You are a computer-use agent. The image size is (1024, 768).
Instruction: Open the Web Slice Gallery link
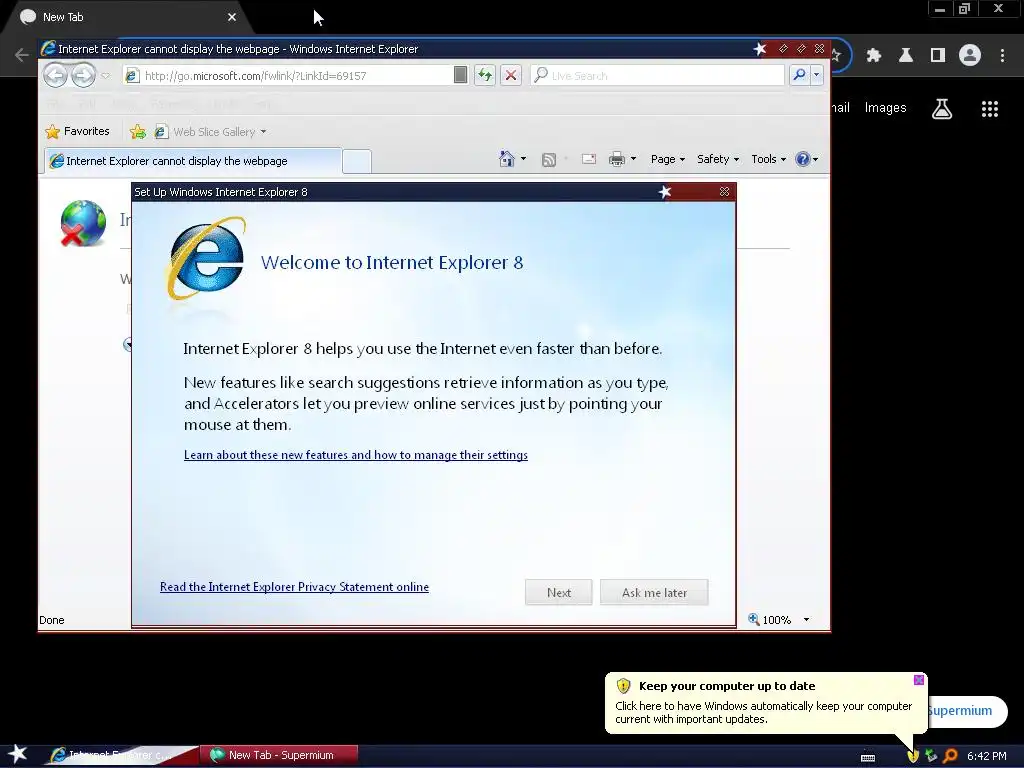pos(205,132)
